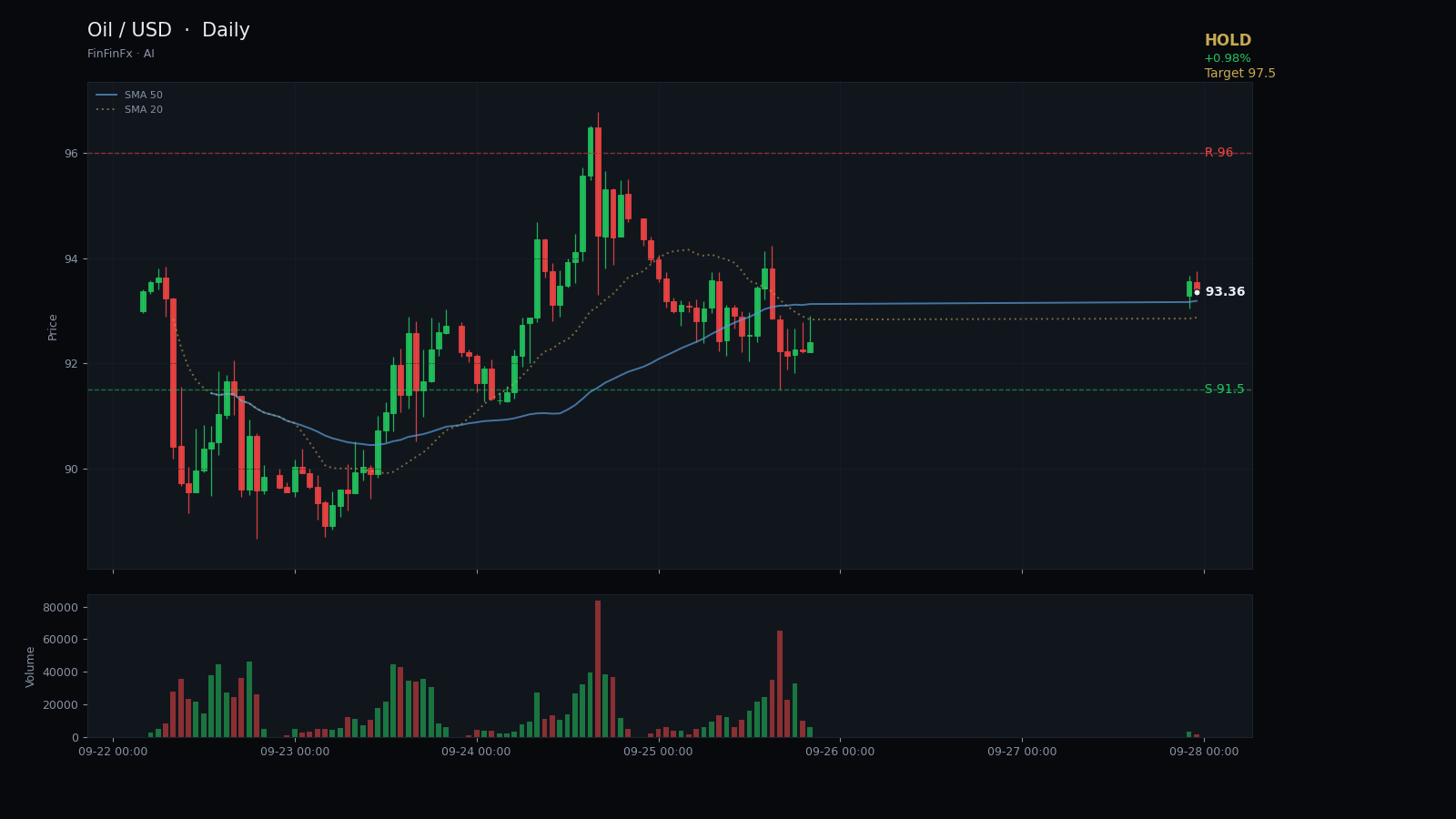Image resolution: width=1456 pixels, height=819 pixels.
Task: Click the 80000 volume axis tick
Action: (61, 608)
